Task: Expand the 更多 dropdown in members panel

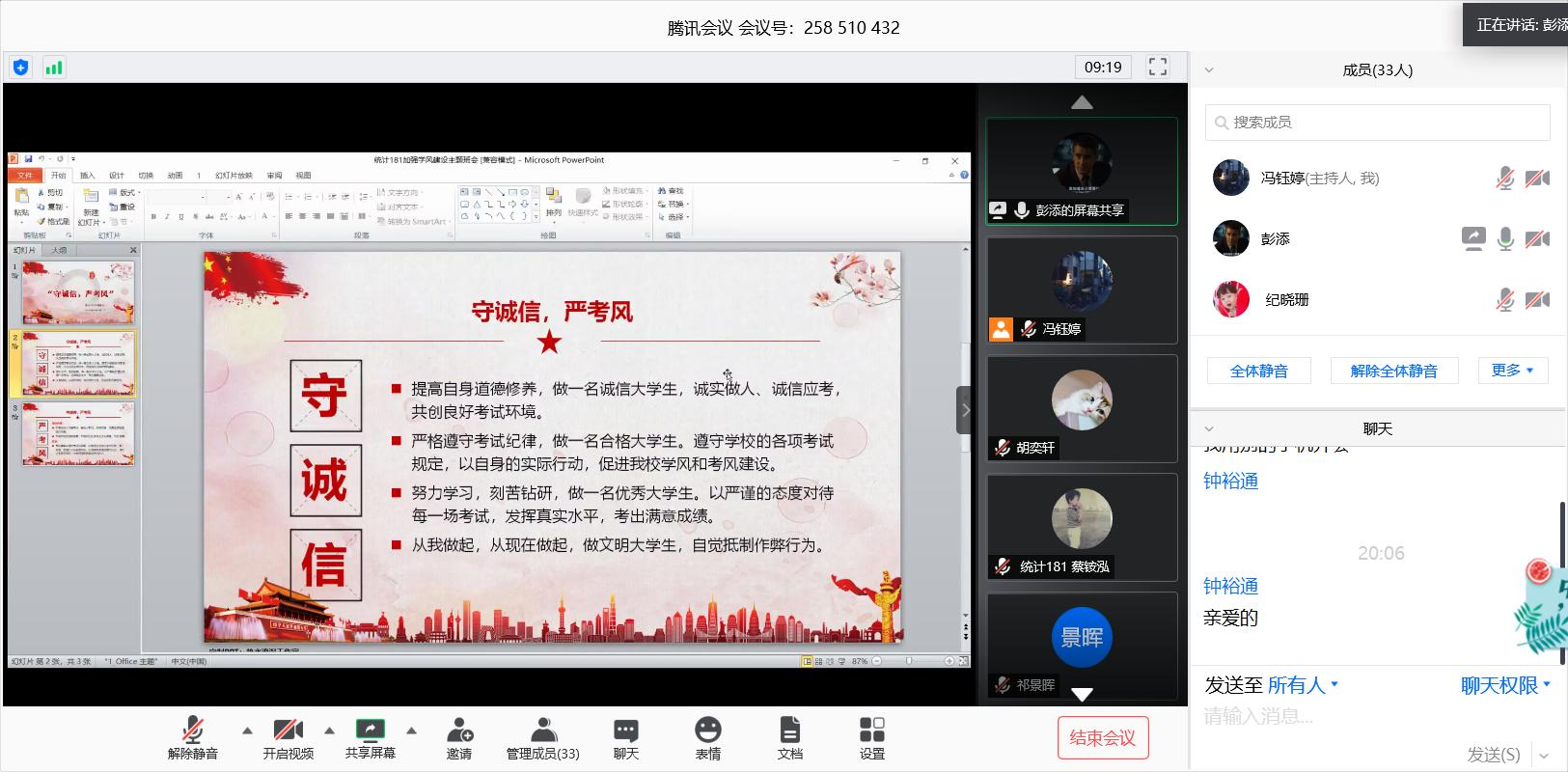Action: (x=1512, y=371)
